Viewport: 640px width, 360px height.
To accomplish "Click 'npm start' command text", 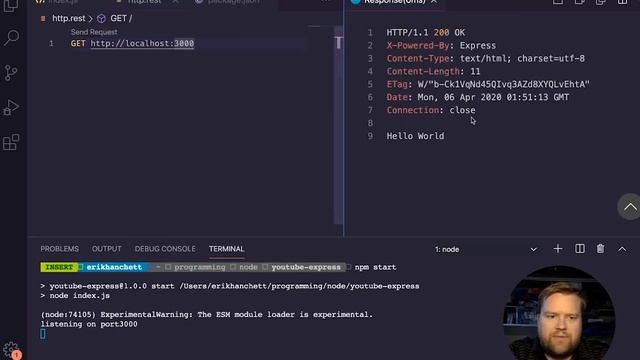I will coord(376,267).
